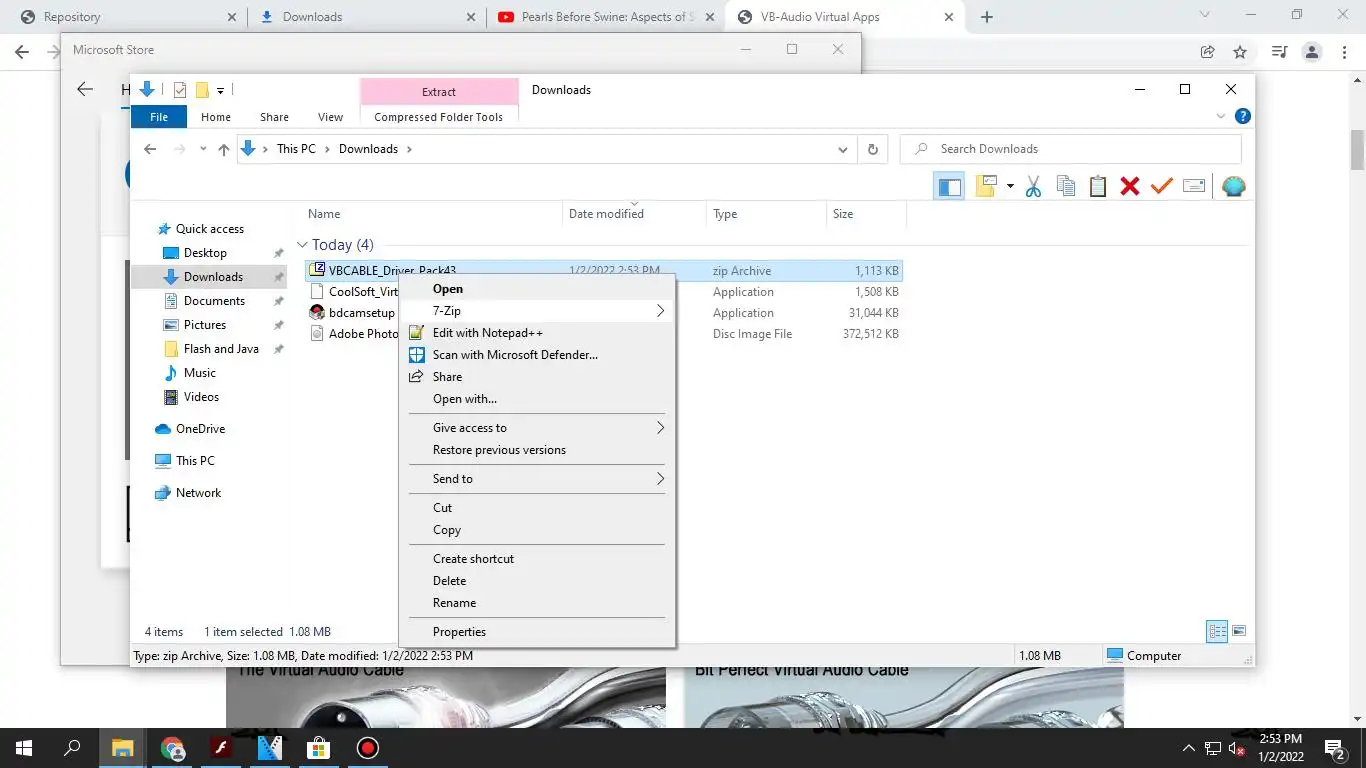Expand the 7-Zip submenu
The image size is (1366, 768).
click(x=537, y=311)
